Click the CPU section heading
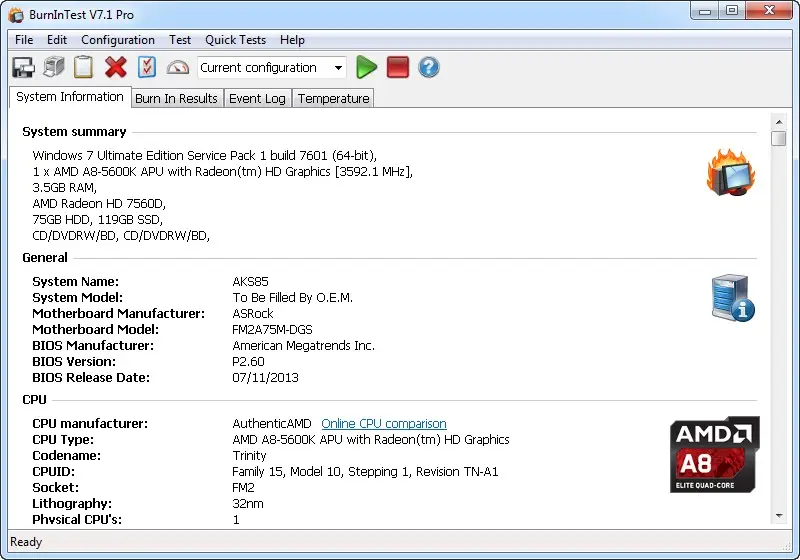This screenshot has width=800, height=560. coord(34,400)
